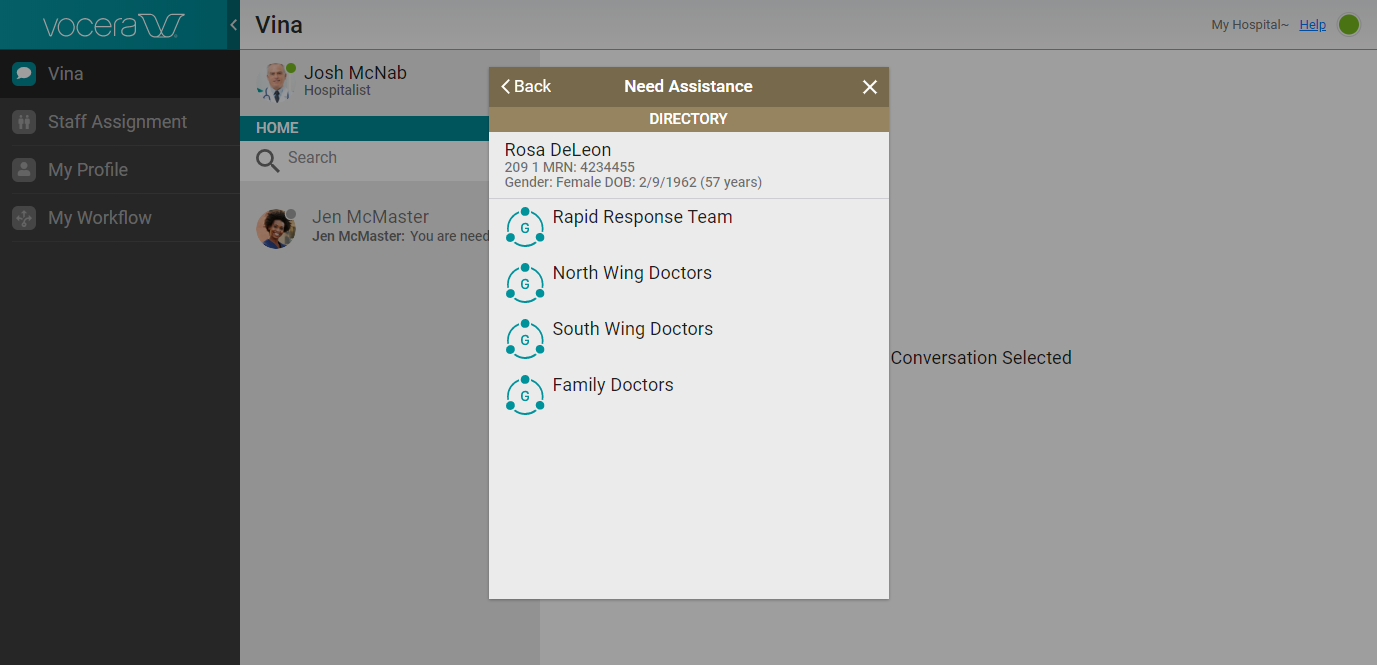Click the green presence status indicator
1377x665 pixels.
(1349, 25)
